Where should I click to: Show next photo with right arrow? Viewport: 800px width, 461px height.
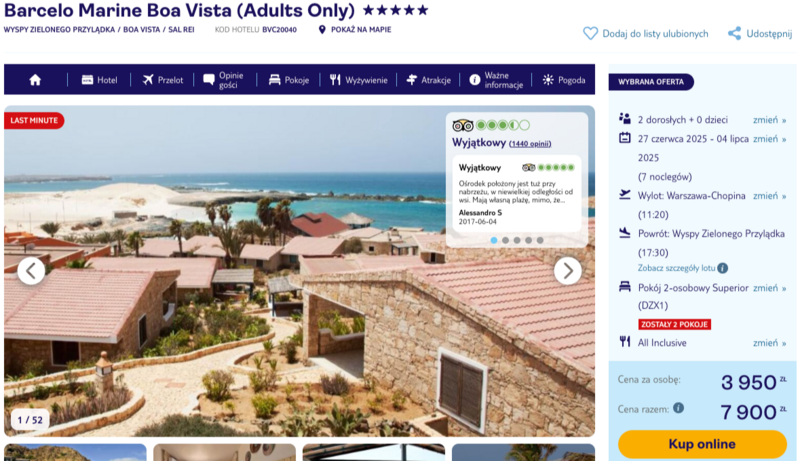(568, 271)
